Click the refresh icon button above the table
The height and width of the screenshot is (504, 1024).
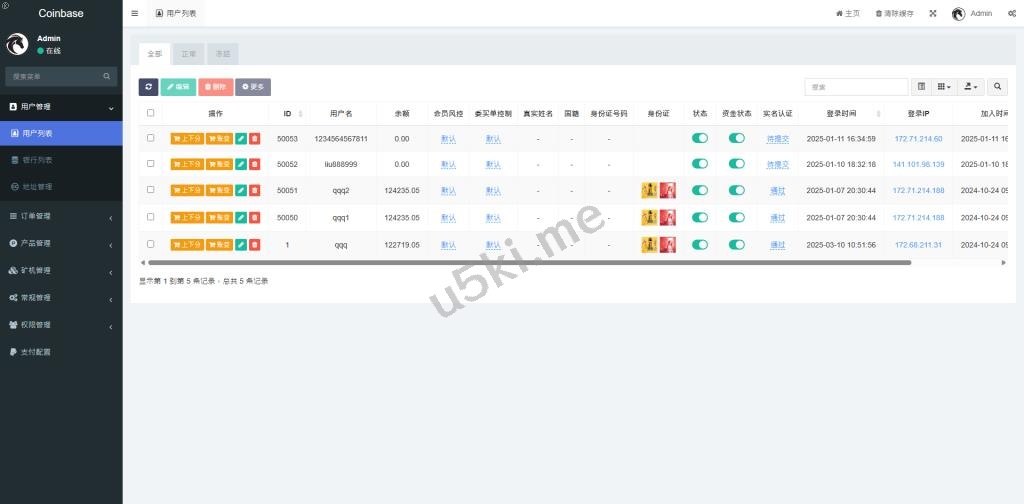pos(148,87)
